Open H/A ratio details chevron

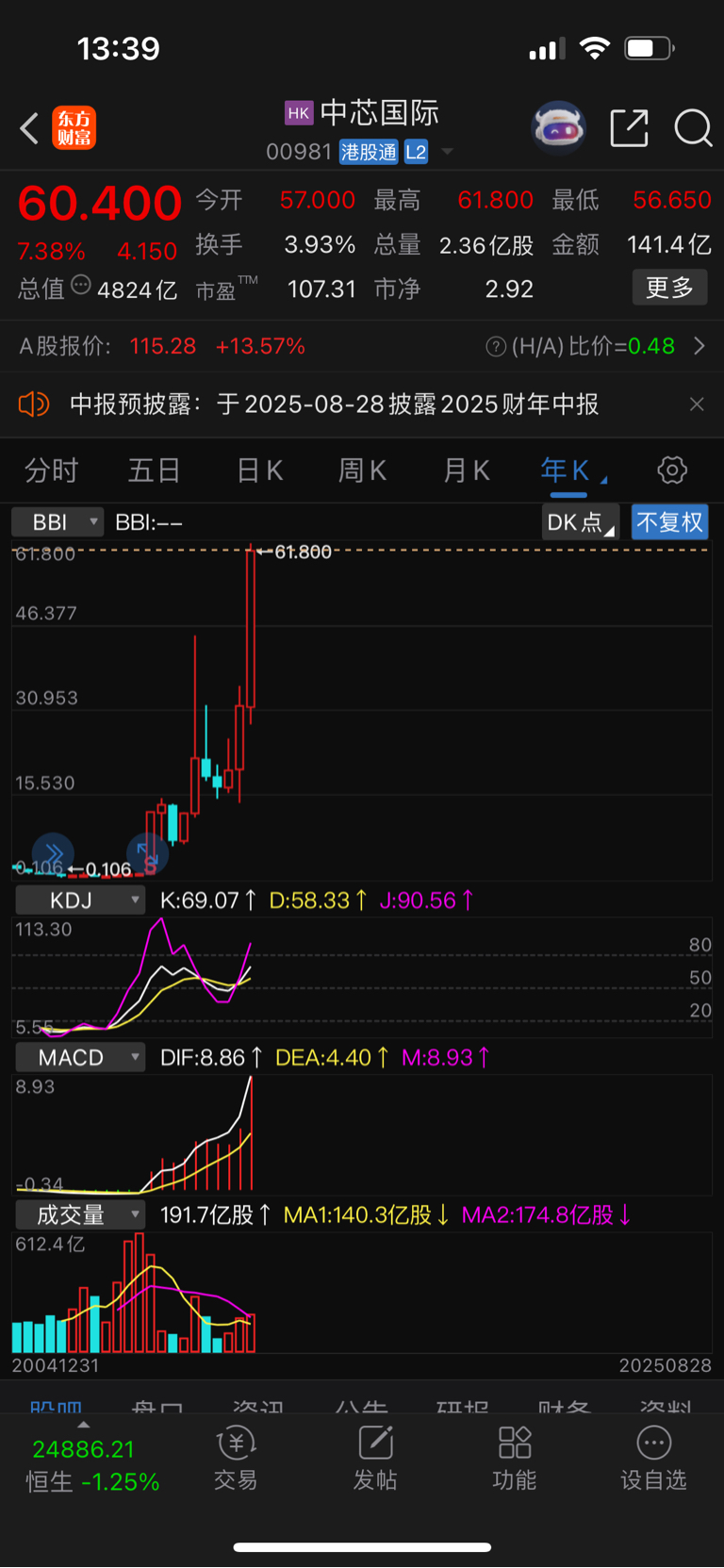coord(699,346)
